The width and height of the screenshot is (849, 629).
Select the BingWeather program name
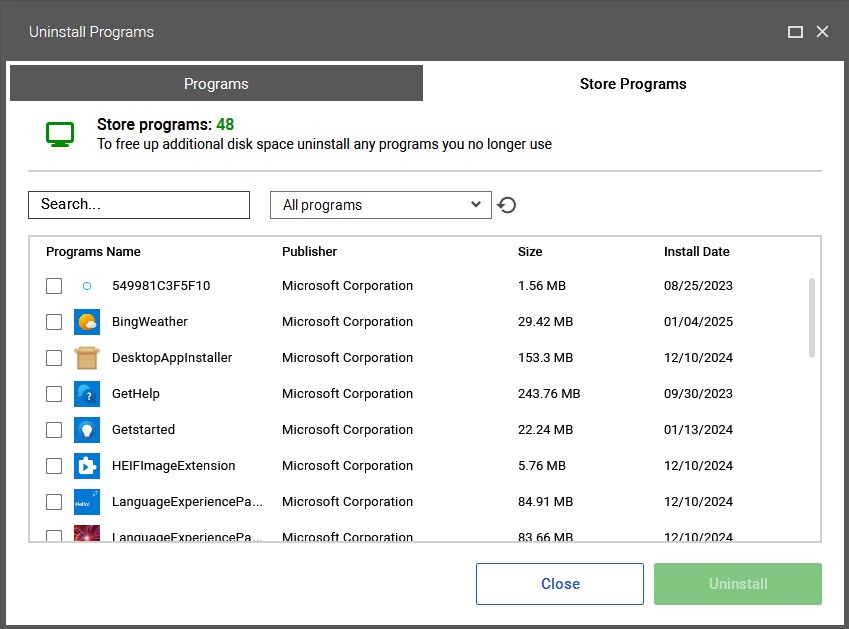149,322
